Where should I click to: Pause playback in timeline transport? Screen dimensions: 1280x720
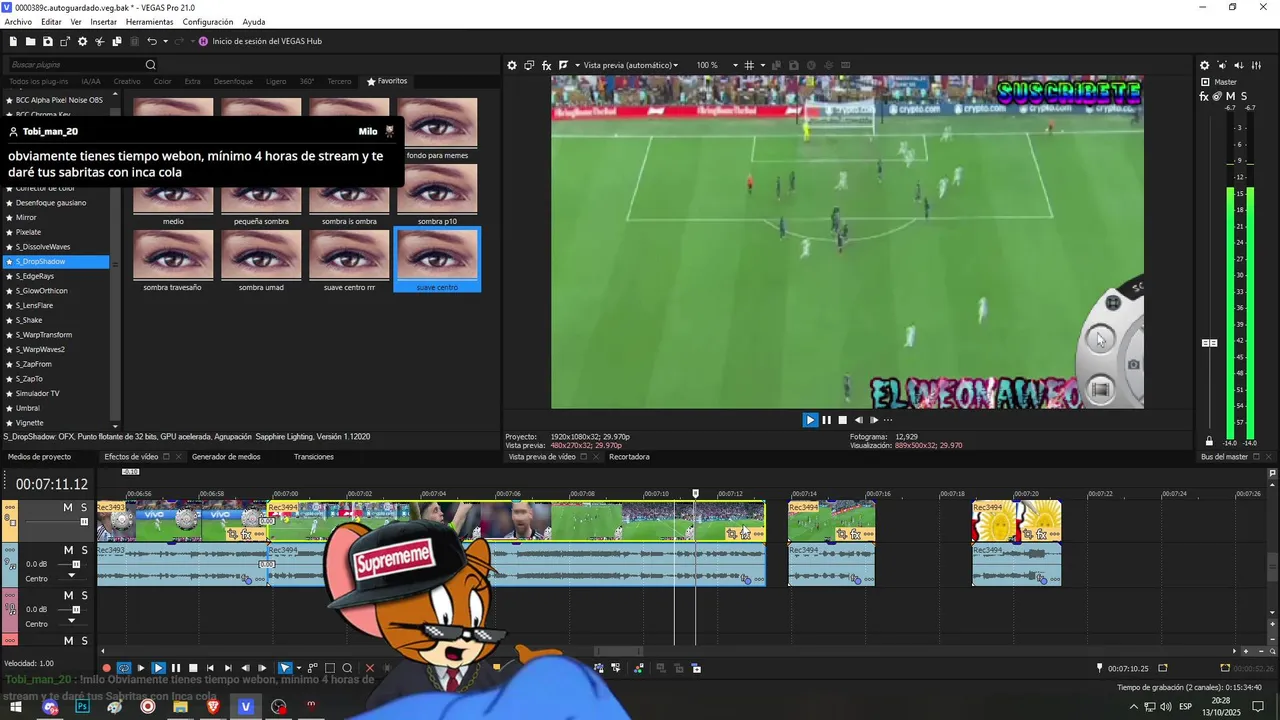(176, 668)
